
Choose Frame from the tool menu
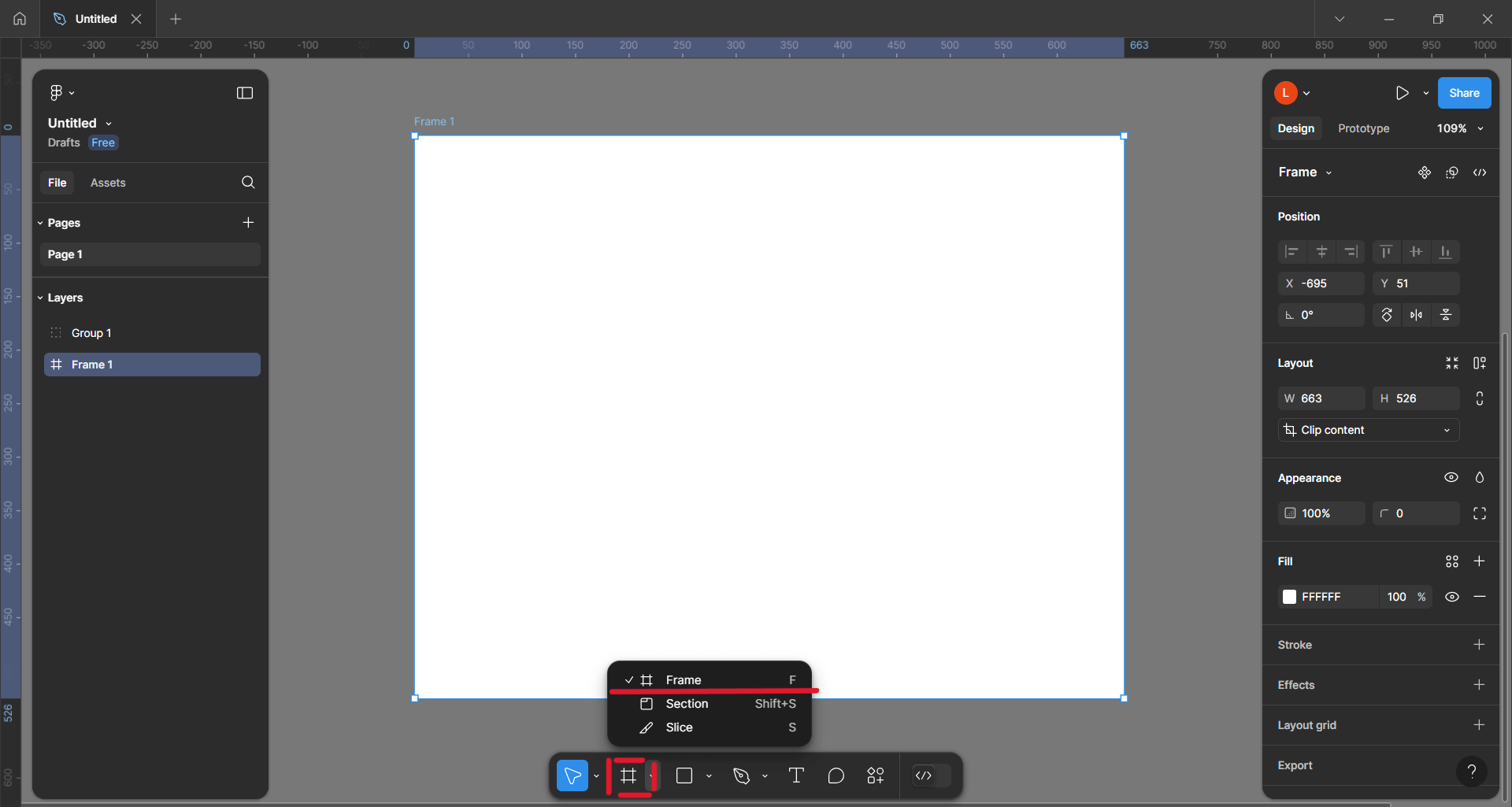pyautogui.click(x=710, y=679)
